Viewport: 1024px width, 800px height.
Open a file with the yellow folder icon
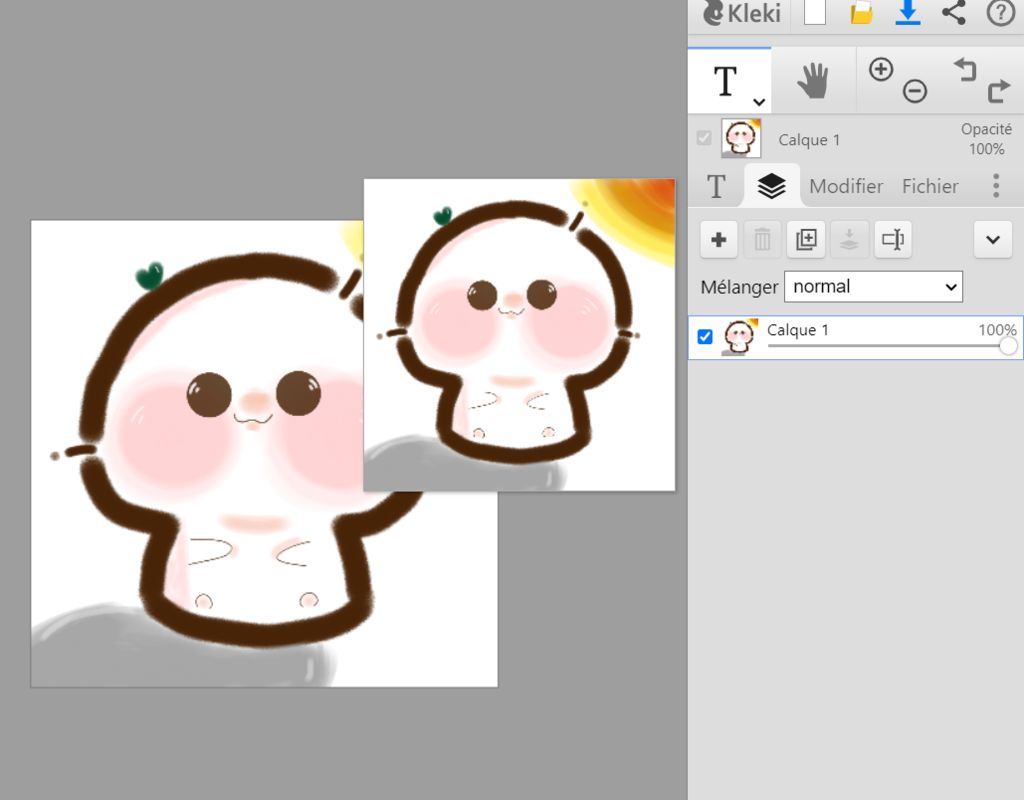coord(861,13)
